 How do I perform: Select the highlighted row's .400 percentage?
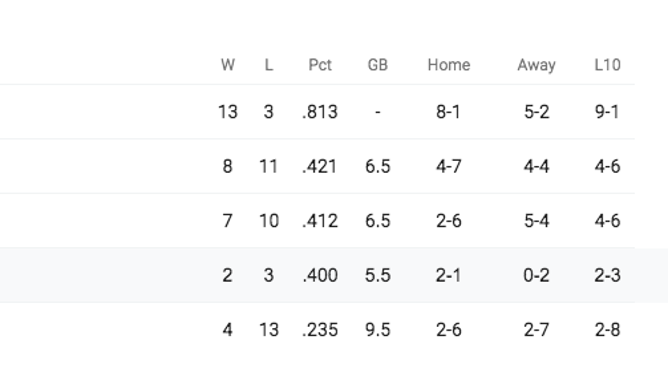[x=320, y=275]
